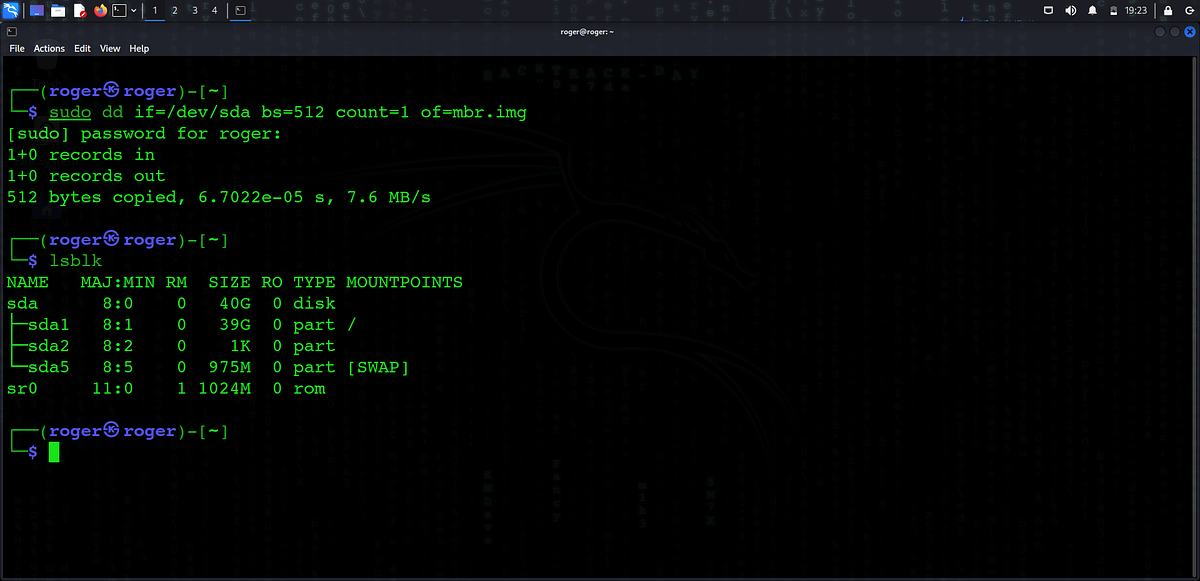Click the clock showing 19:23

click(x=1136, y=10)
